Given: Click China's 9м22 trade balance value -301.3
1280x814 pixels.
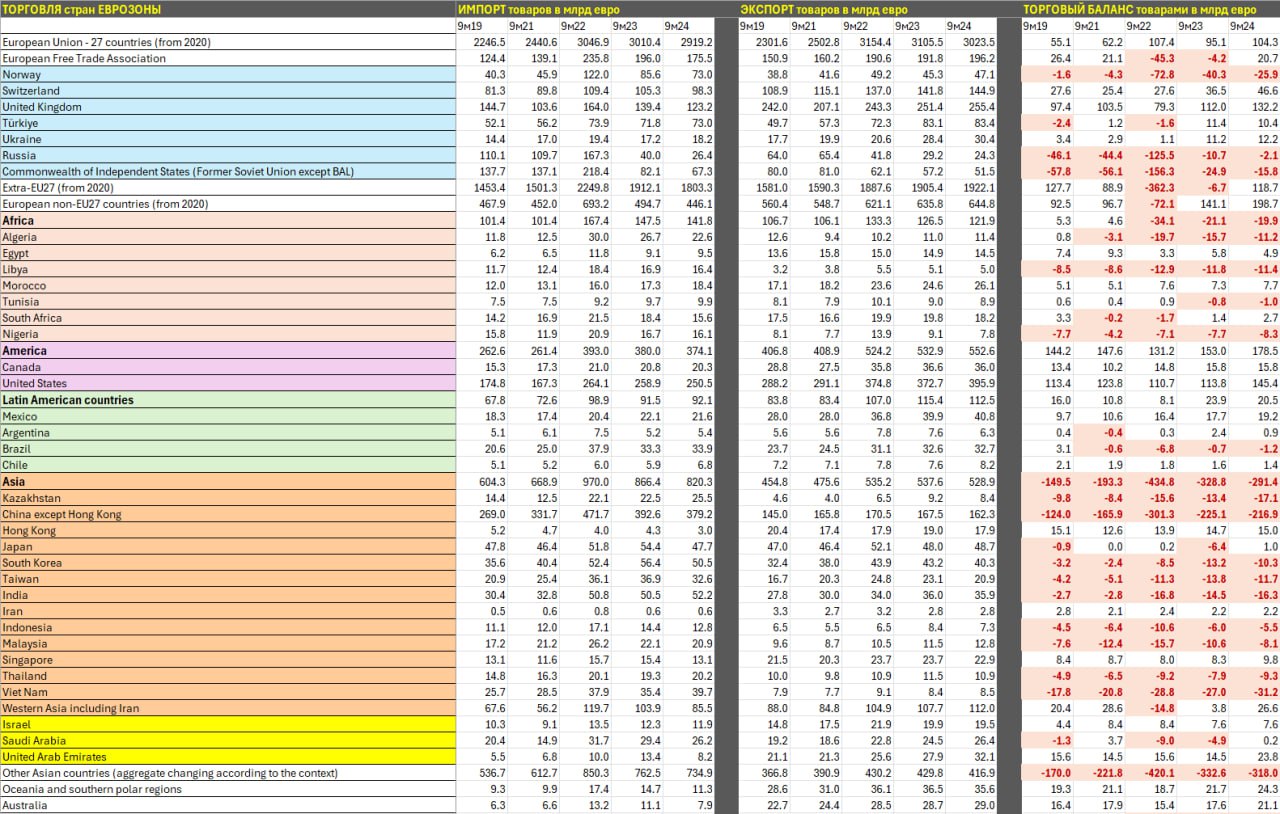Looking at the screenshot, I should (x=1158, y=514).
